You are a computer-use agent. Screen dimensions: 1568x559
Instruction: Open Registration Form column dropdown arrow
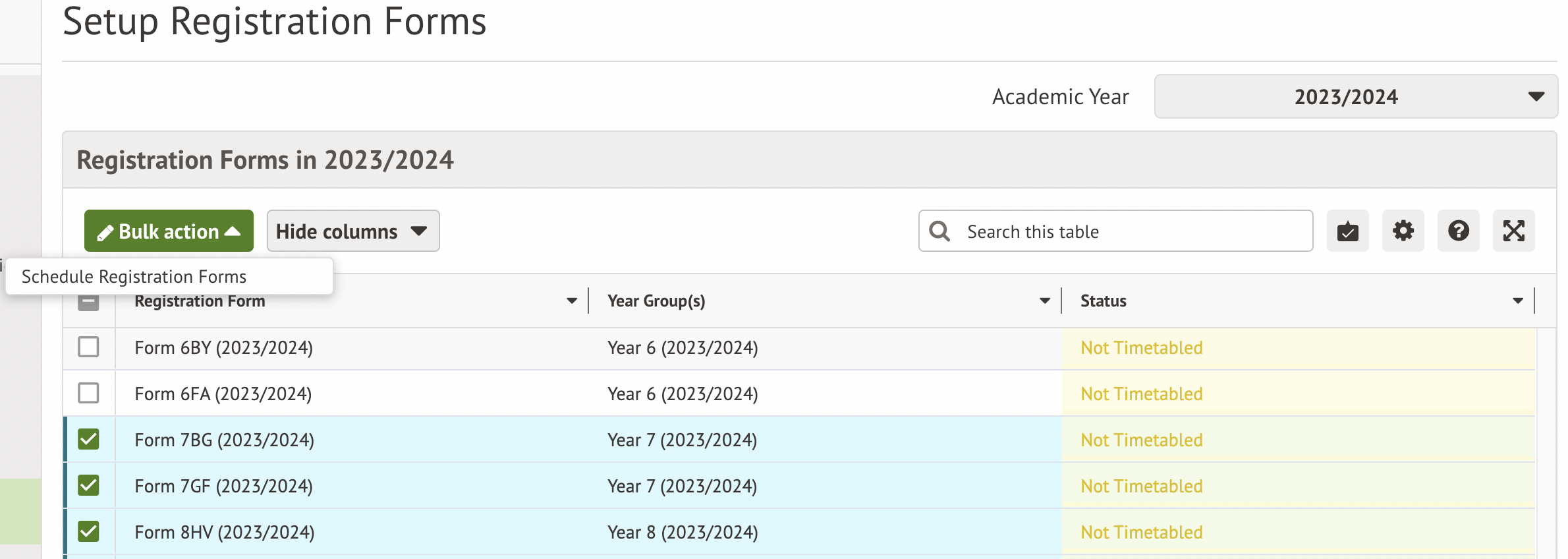571,301
